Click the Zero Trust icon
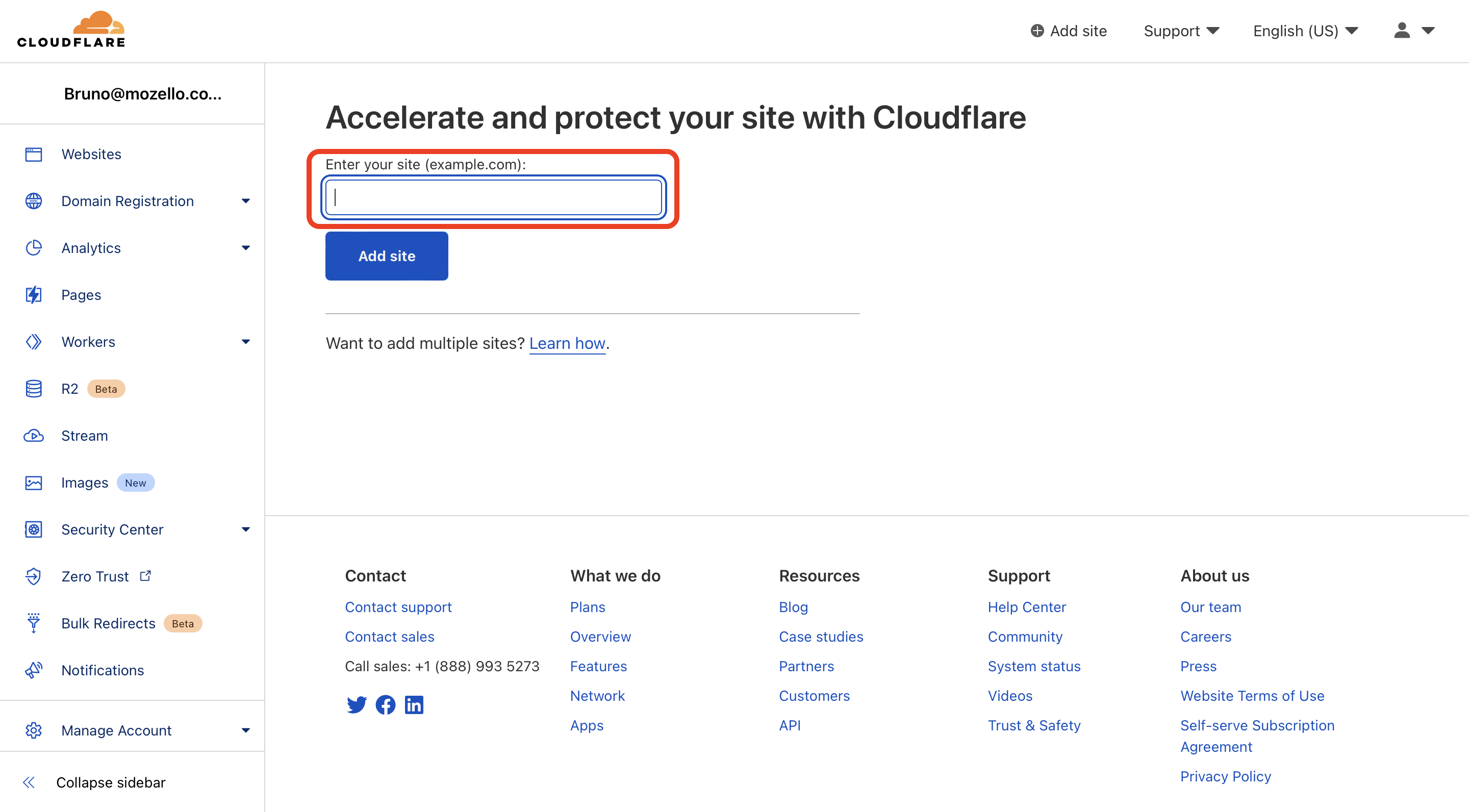Screen dimensions: 1469x812 34,576
